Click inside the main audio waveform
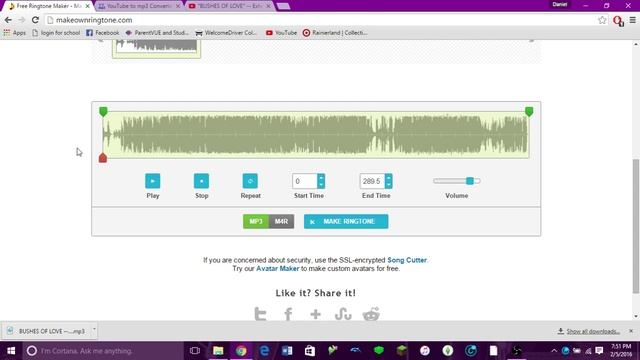This screenshot has height=360, width=640. [316, 135]
